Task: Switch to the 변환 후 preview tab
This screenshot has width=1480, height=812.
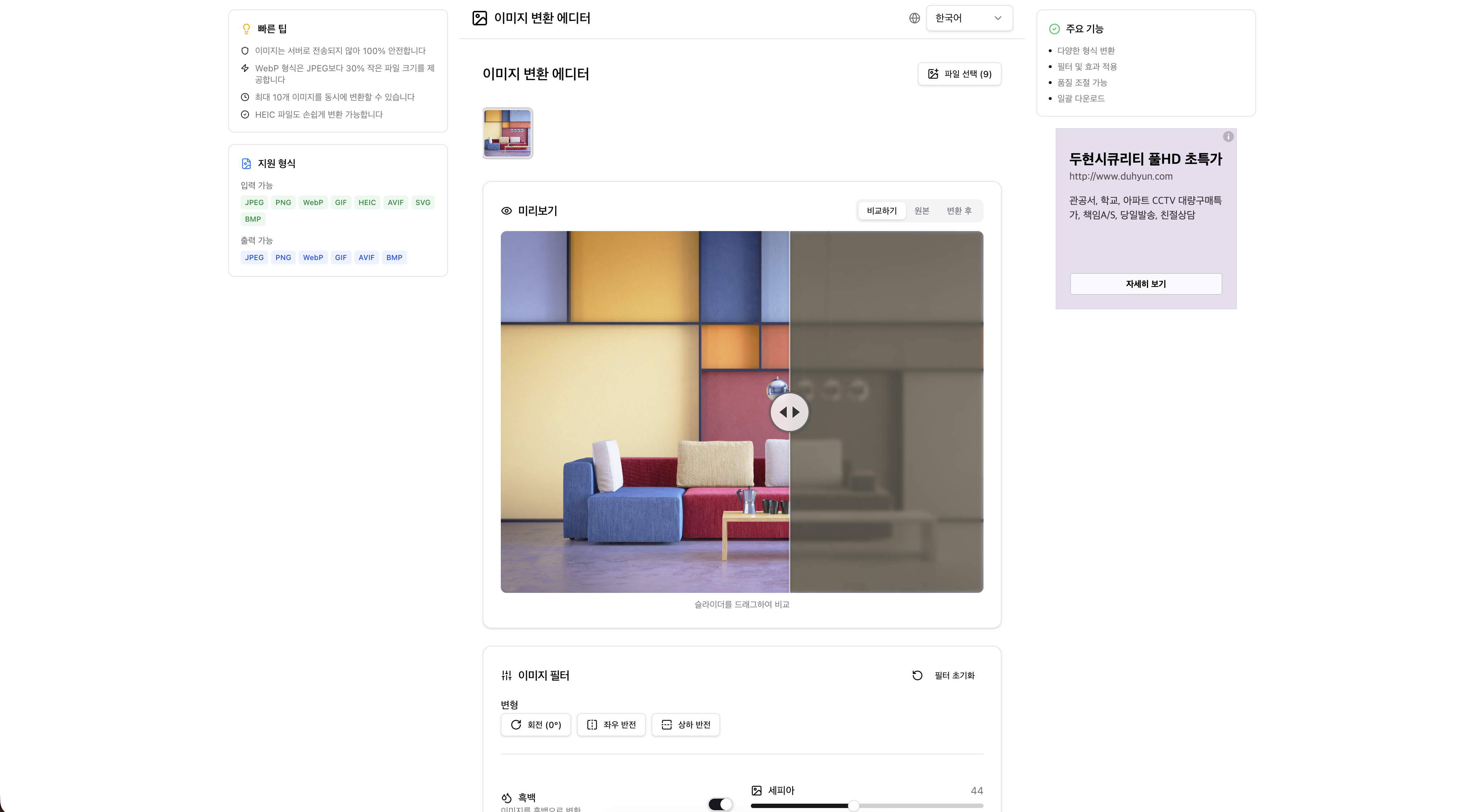Action: (959, 211)
